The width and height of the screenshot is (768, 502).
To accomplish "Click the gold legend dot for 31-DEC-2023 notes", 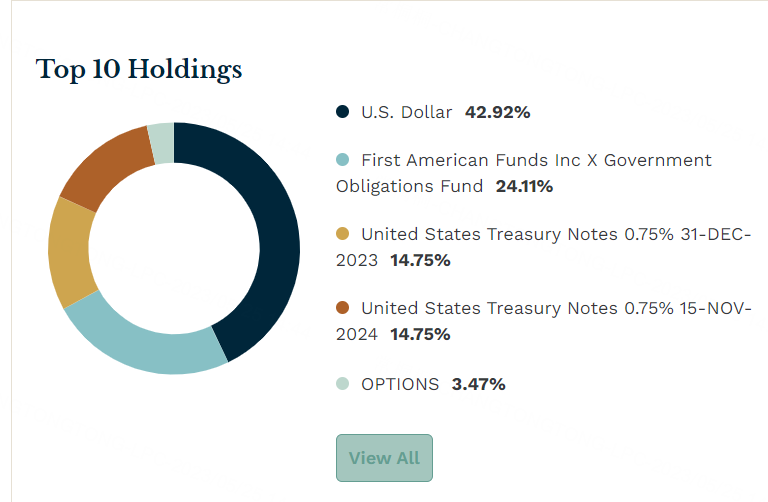I will [343, 234].
